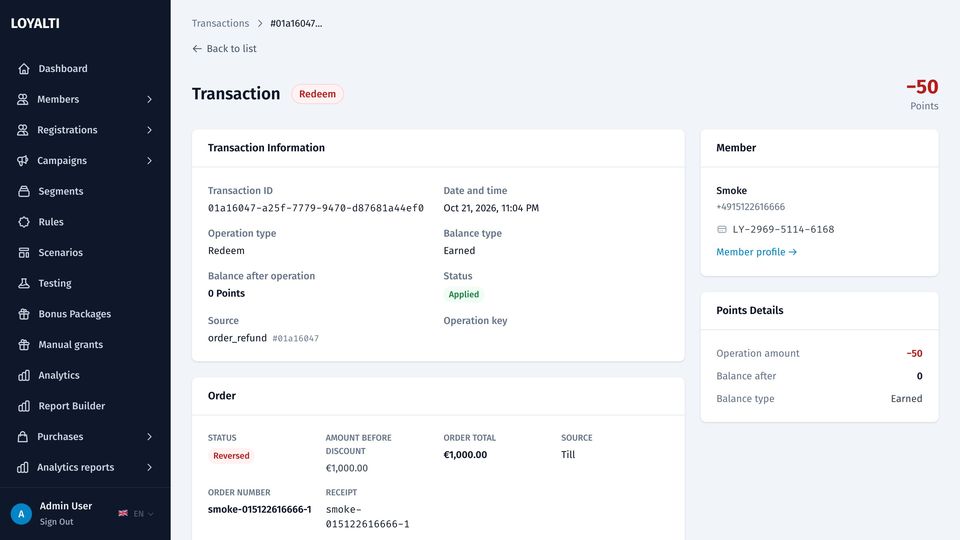Click the Analytics bar chart icon
The height and width of the screenshot is (540, 960).
tap(24, 375)
